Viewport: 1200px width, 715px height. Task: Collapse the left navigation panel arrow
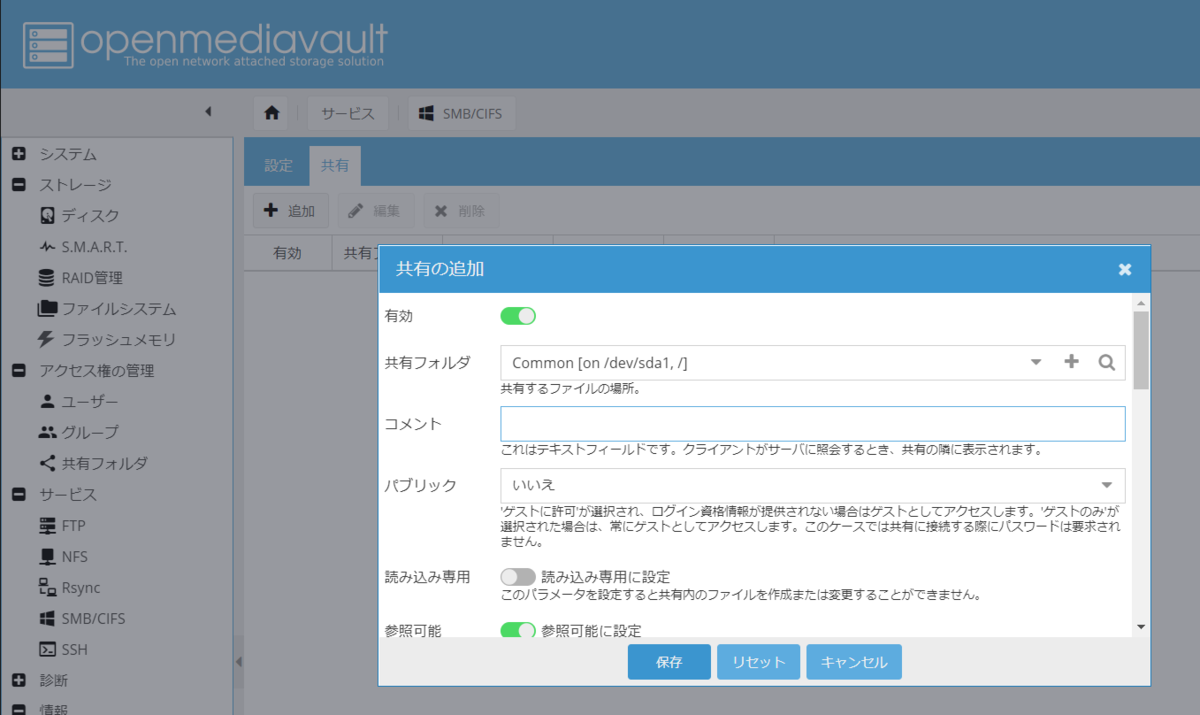click(208, 111)
